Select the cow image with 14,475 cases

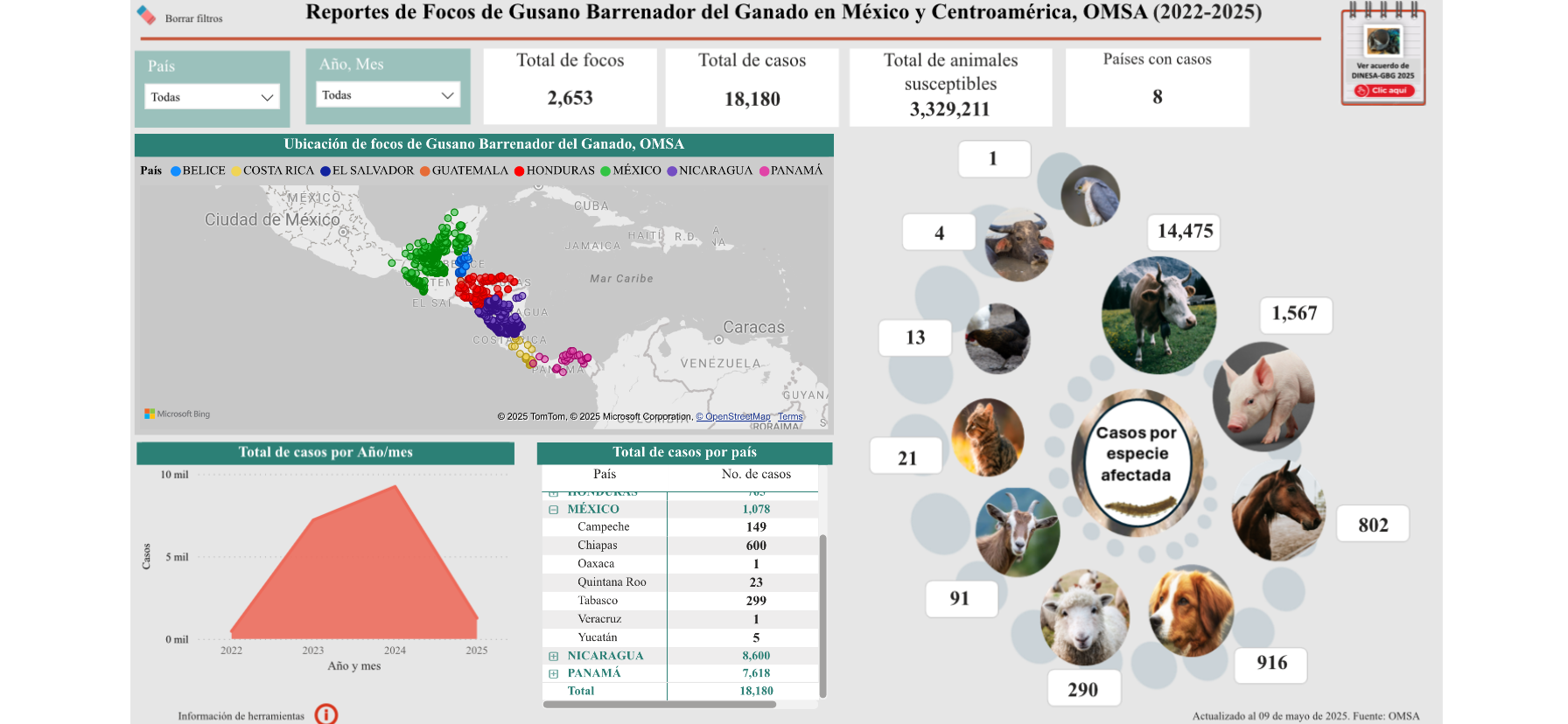click(1158, 316)
